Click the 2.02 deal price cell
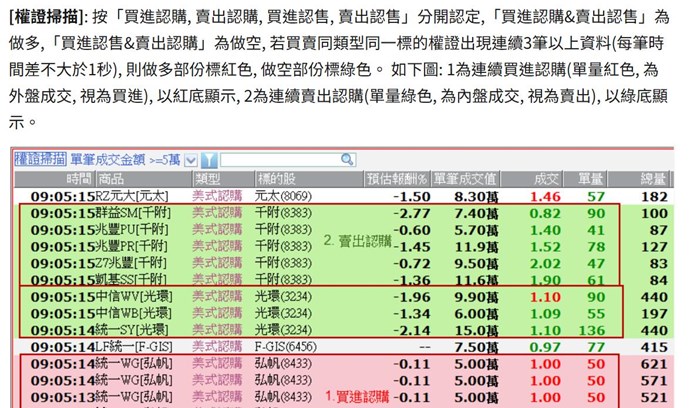The width and height of the screenshot is (690, 408). click(x=545, y=264)
